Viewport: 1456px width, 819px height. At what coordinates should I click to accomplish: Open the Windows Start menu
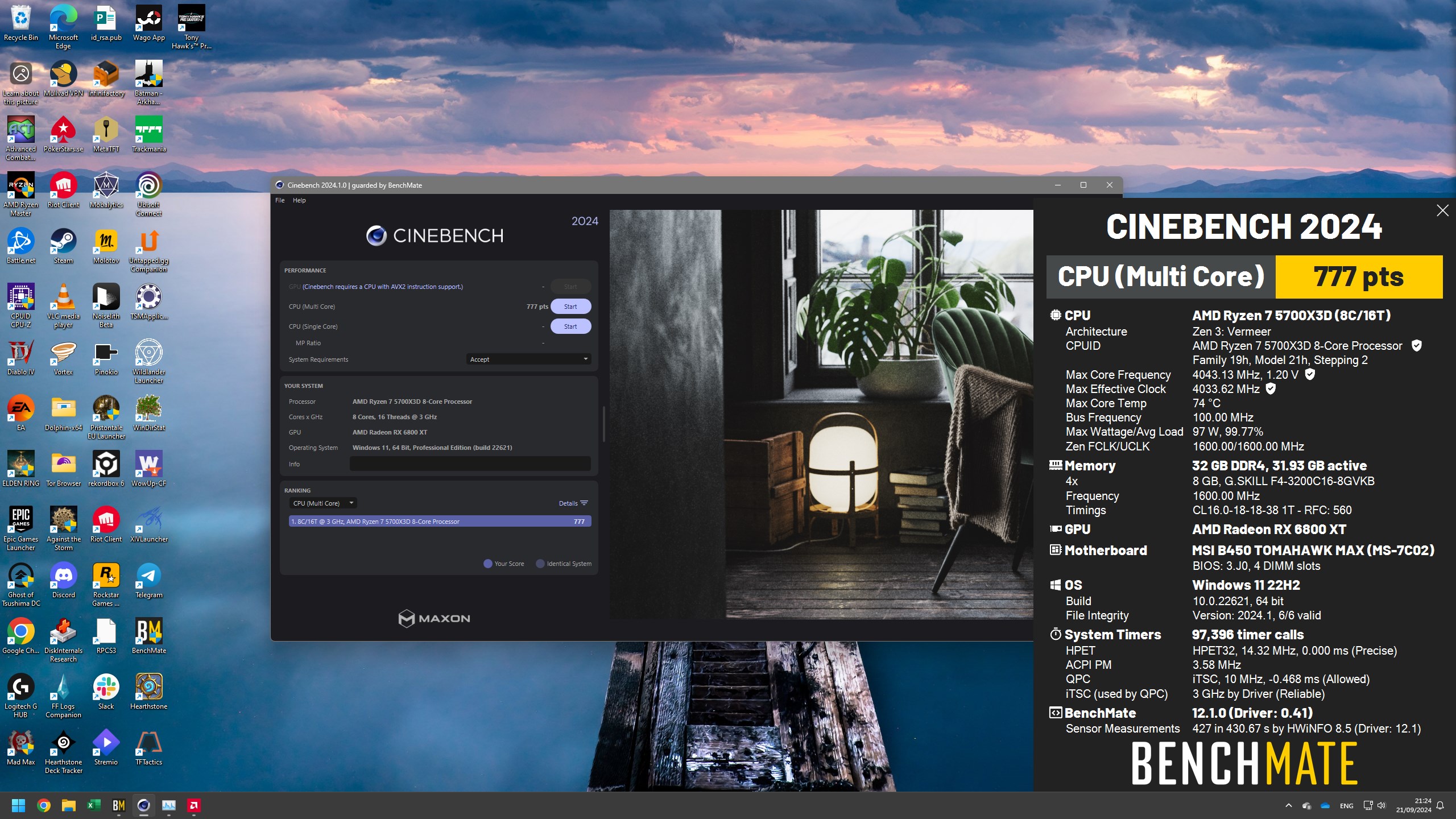[19, 805]
